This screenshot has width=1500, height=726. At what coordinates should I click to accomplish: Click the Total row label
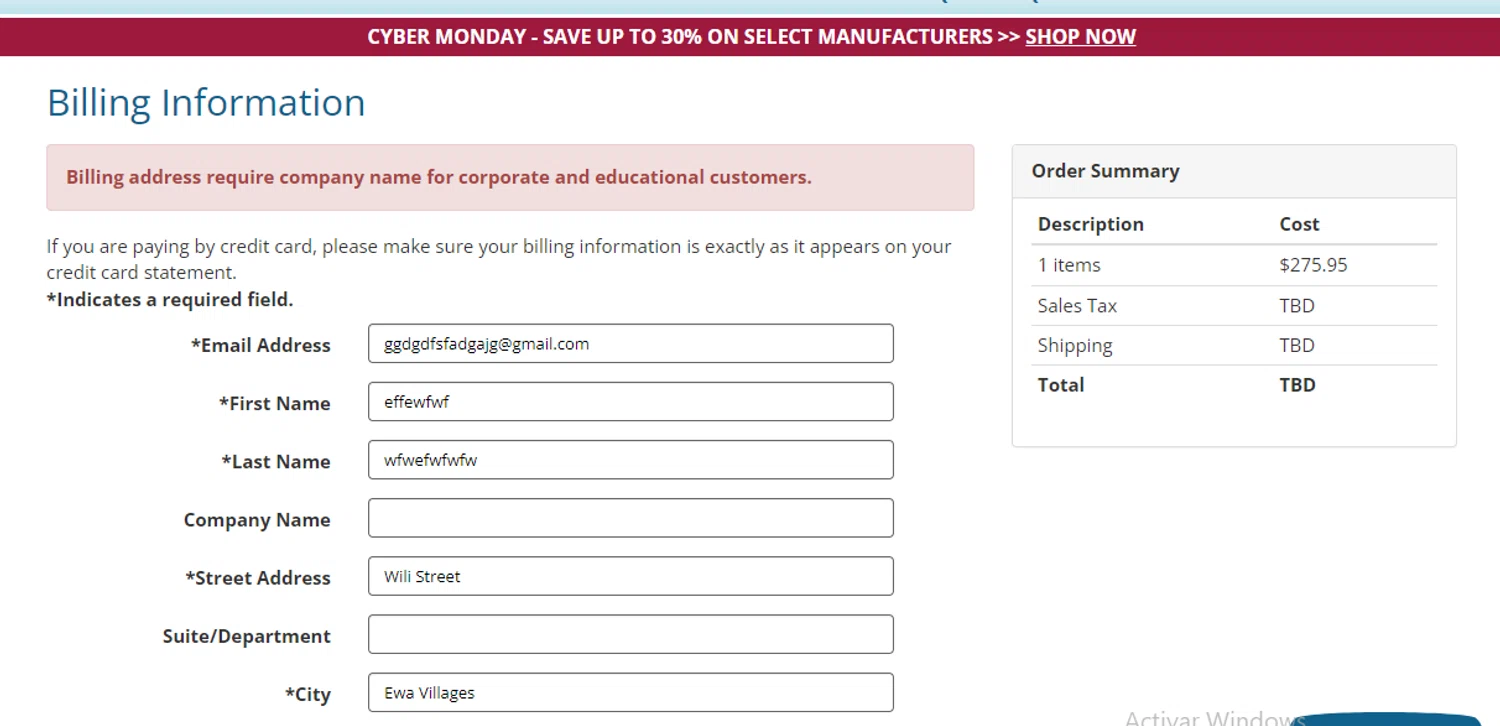[x=1061, y=385]
